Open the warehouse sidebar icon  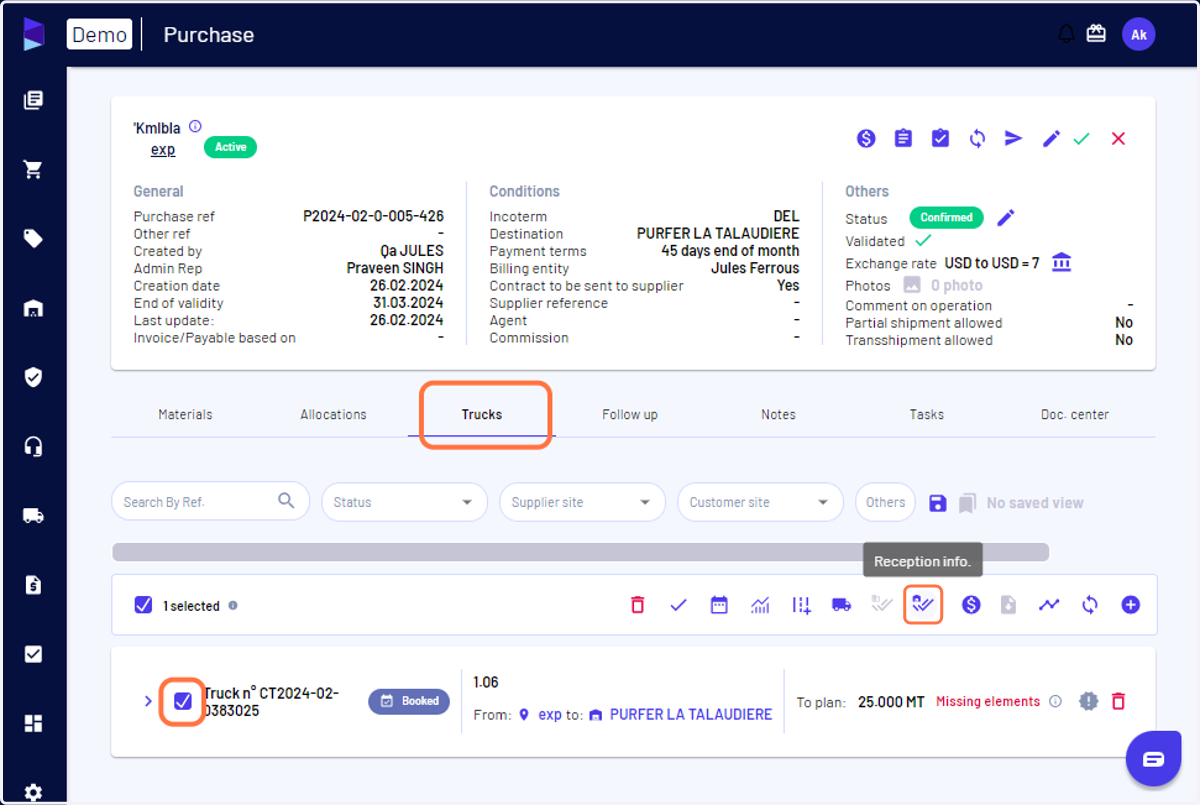click(x=33, y=308)
